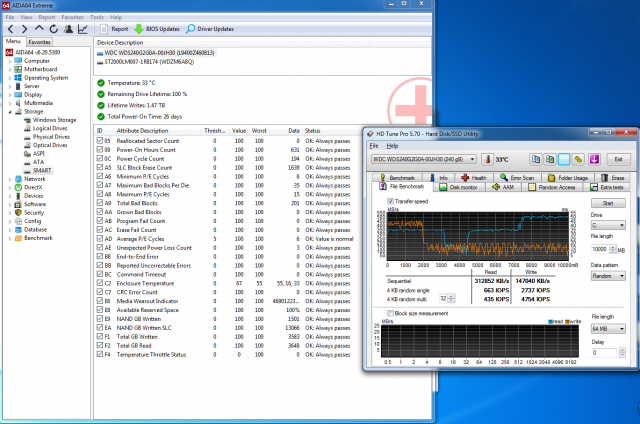Screen dimensions: 640x424
Task: Enable the Block size measurement checkbox
Action: (x=391, y=313)
